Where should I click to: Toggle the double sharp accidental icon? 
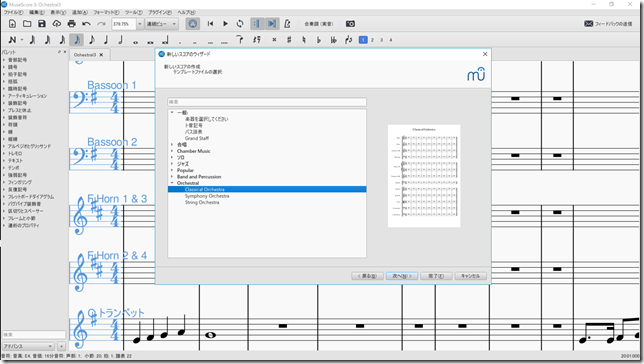pos(274,40)
